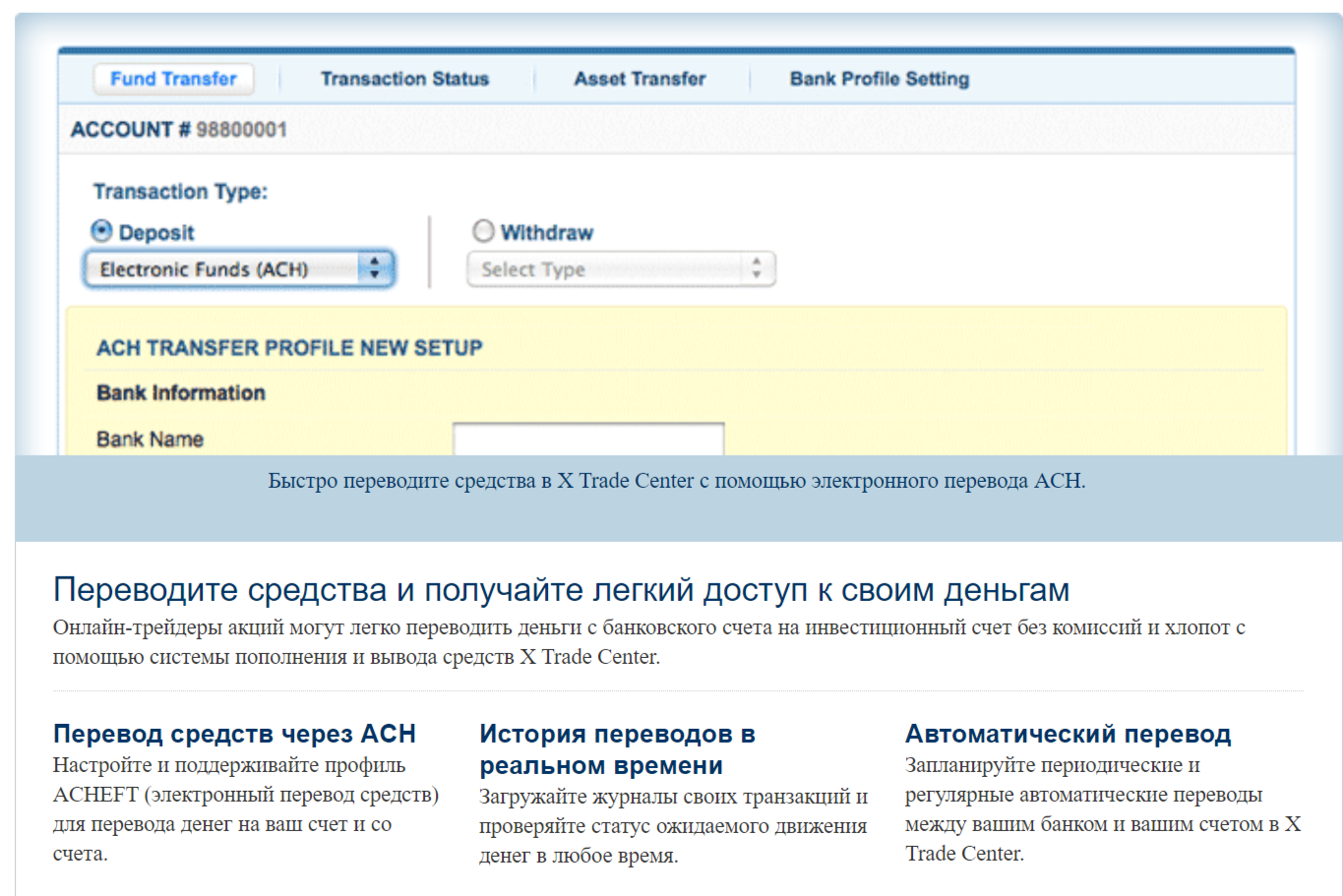This screenshot has height=896, width=1343.
Task: Open 'История переводов в реальном времени' heading
Action: [x=617, y=749]
